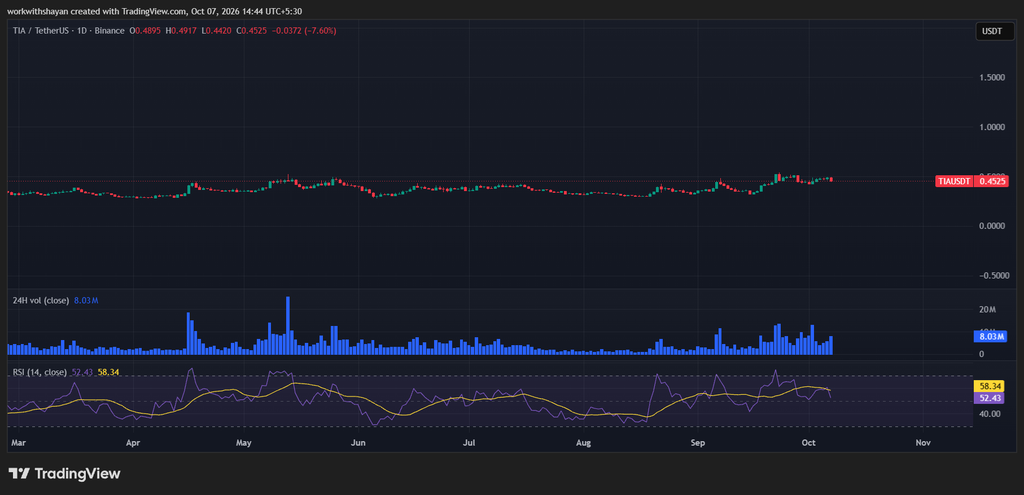
Task: Click the close value C0.4525
Action: (x=253, y=30)
